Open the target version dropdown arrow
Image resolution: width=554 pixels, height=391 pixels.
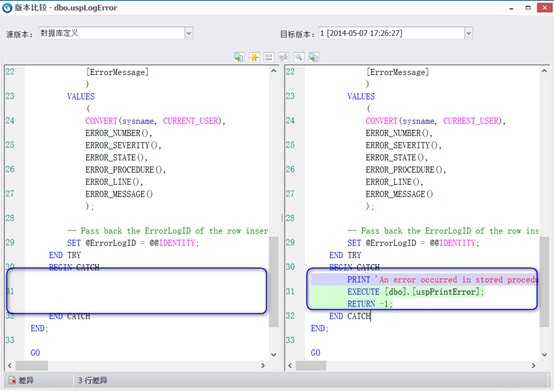click(x=468, y=34)
